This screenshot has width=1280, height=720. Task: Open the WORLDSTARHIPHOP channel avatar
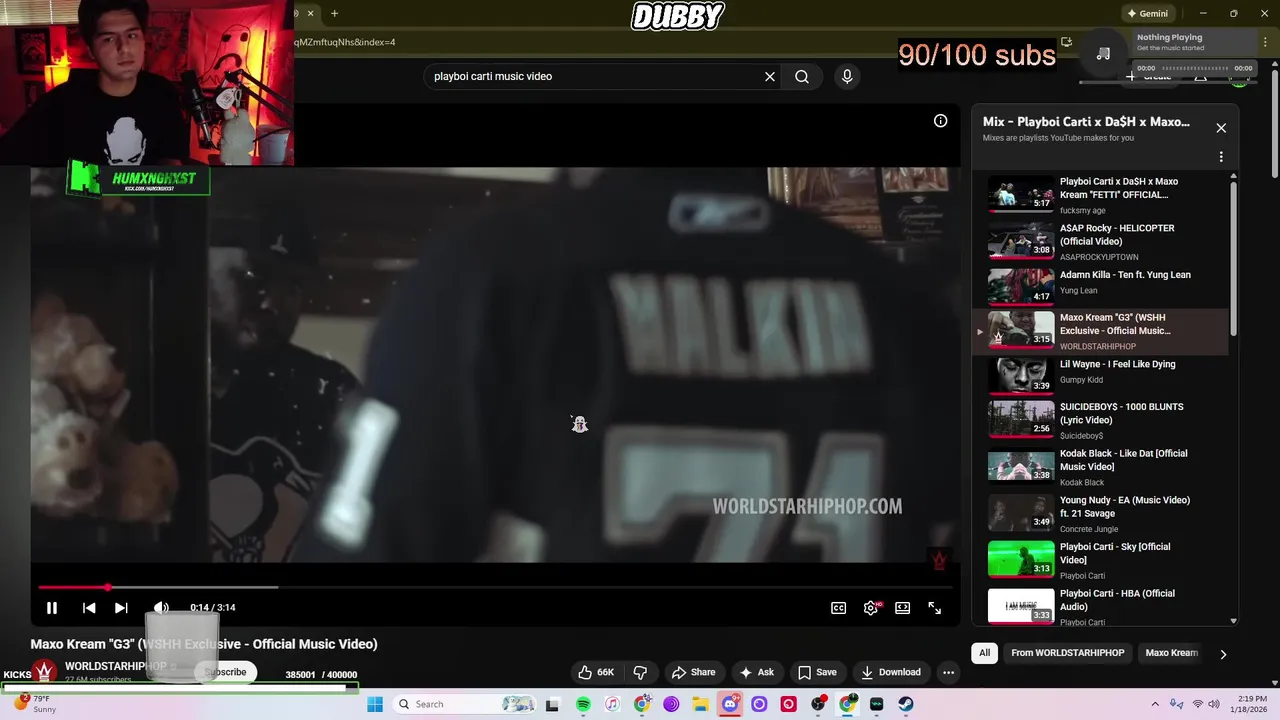coord(44,672)
